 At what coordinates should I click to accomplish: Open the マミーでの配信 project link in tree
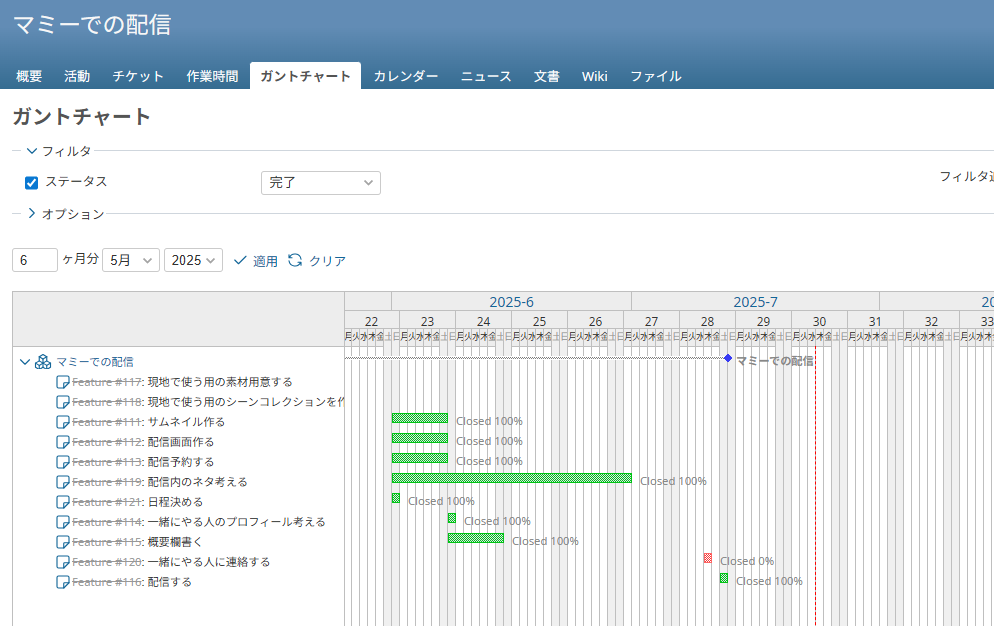point(94,362)
